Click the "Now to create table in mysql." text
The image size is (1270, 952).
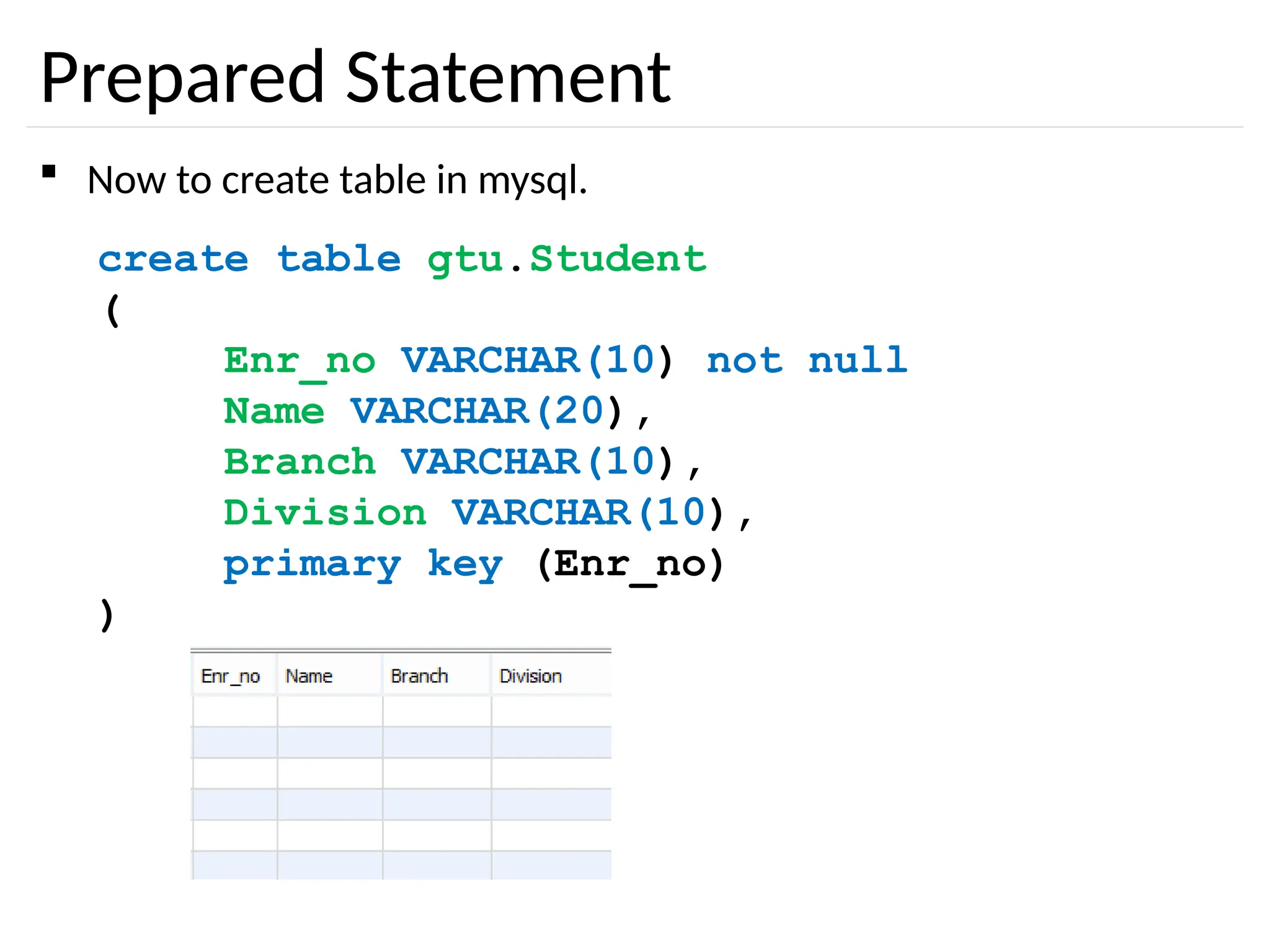pos(337,180)
